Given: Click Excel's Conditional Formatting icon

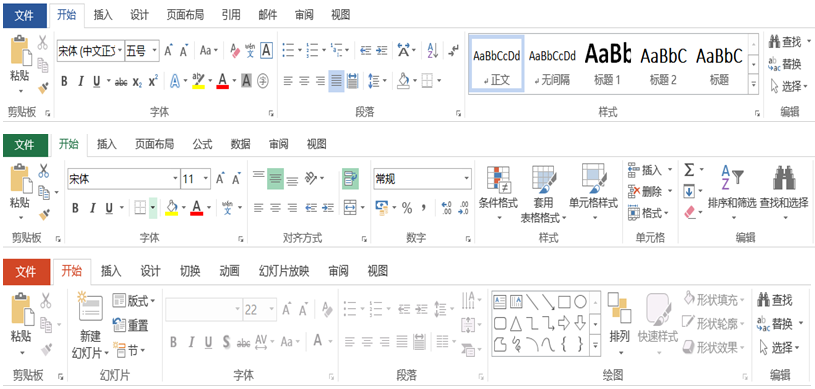Looking at the screenshot, I should (498, 179).
